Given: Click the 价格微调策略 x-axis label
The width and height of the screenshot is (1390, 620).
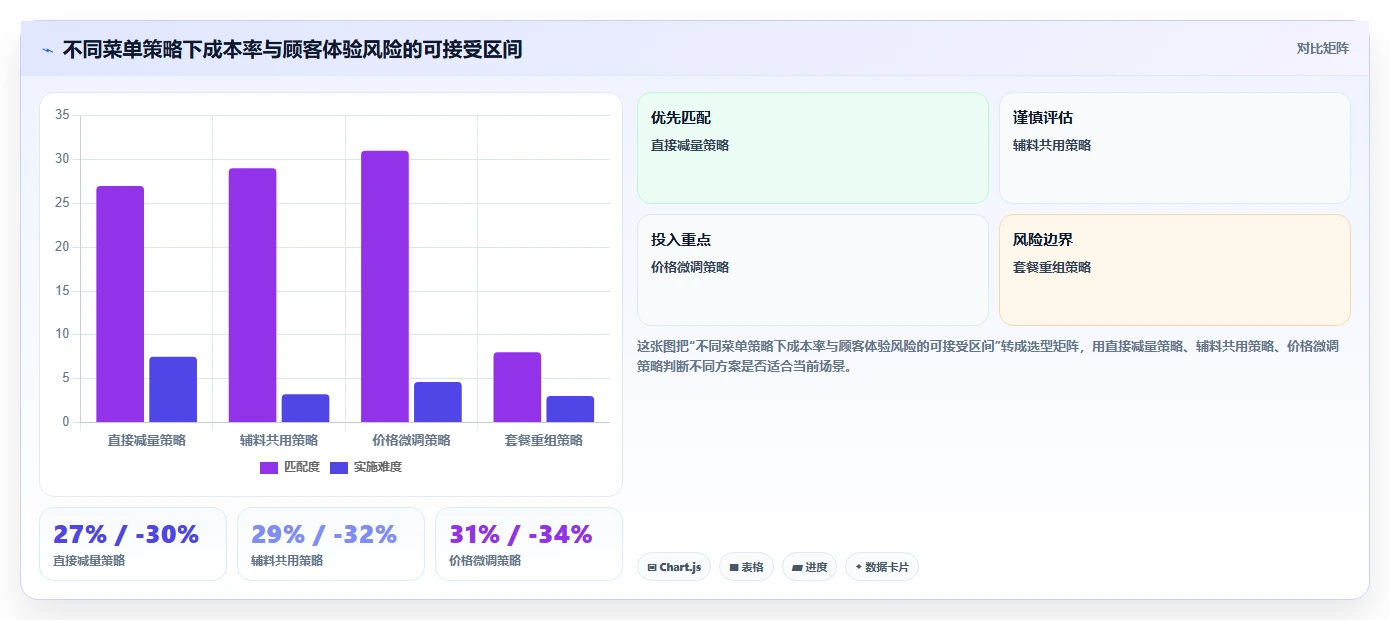Looking at the screenshot, I should pos(411,440).
